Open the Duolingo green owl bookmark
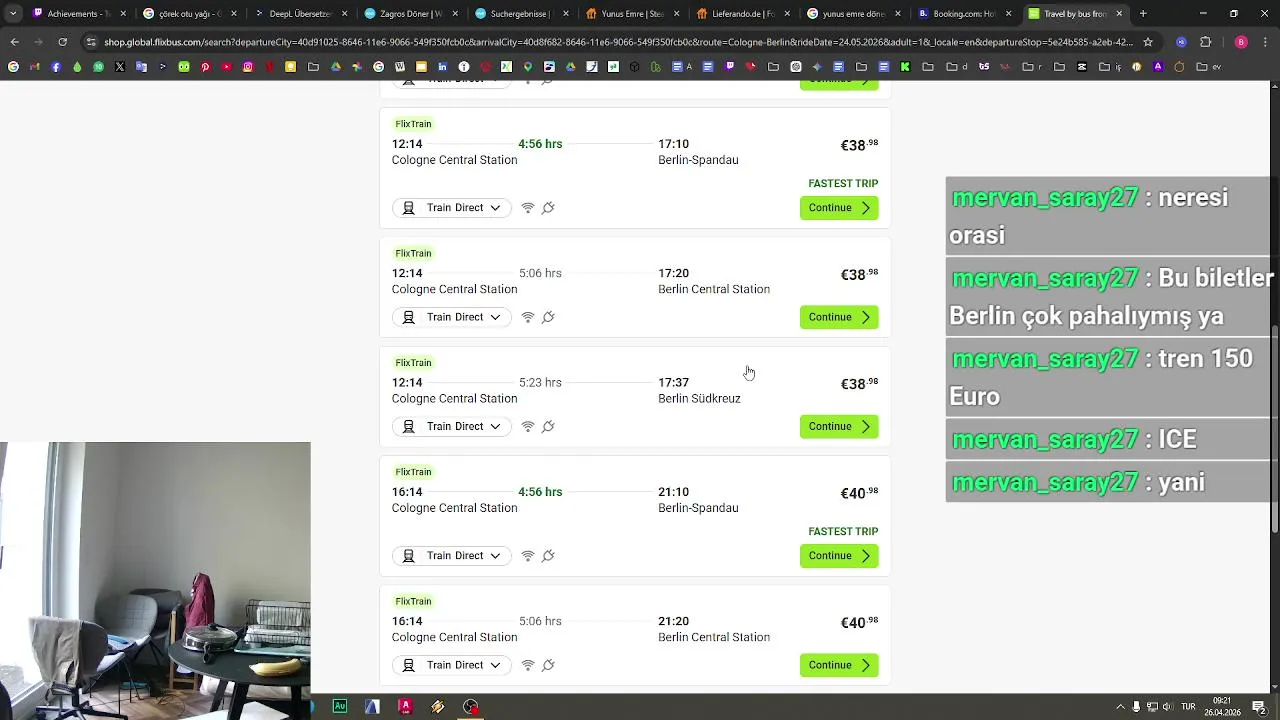This screenshot has height=720, width=1280. click(x=184, y=67)
